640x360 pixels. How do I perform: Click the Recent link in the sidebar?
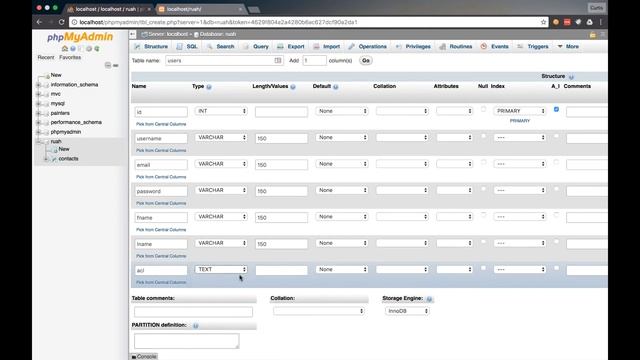pos(46,58)
